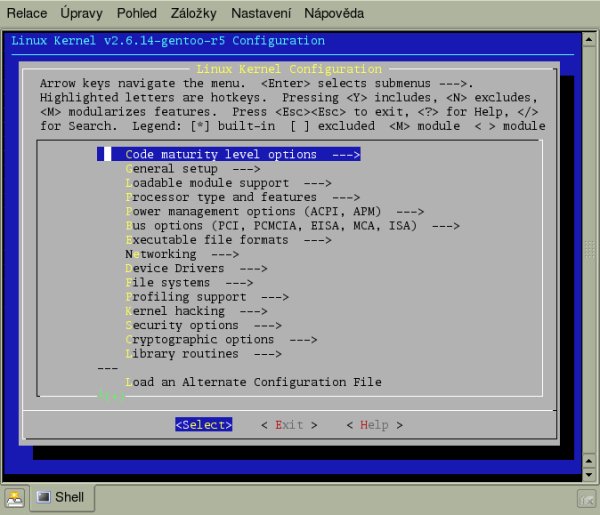Open the Záložky menu
Viewport: 600px width, 515px height.
click(x=193, y=13)
